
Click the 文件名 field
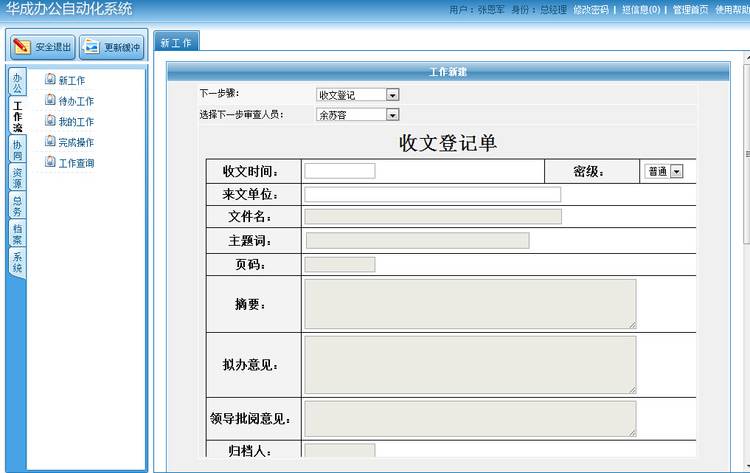point(433,217)
